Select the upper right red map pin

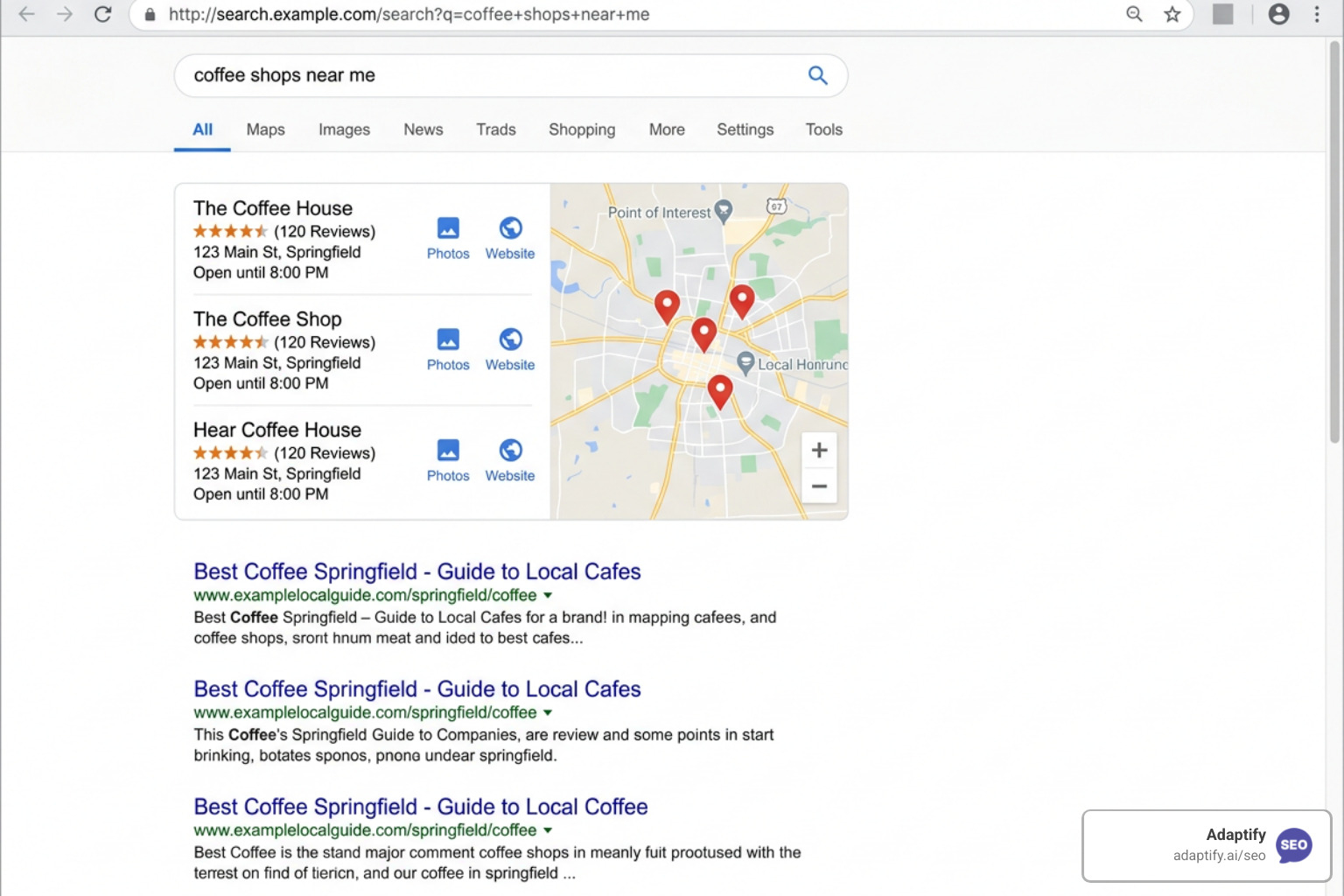(x=742, y=301)
